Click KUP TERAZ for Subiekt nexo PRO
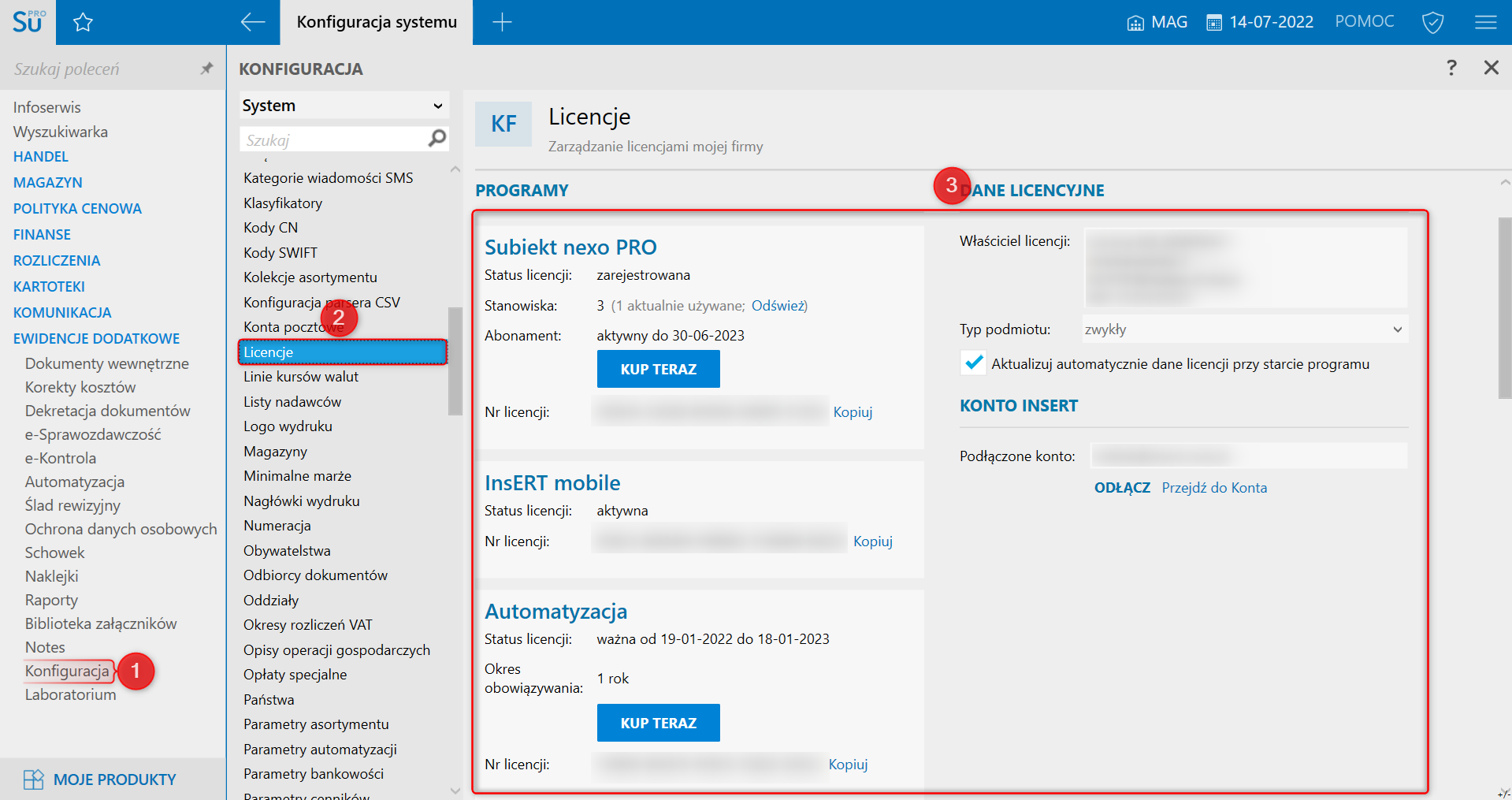This screenshot has width=1512, height=800. point(659,369)
